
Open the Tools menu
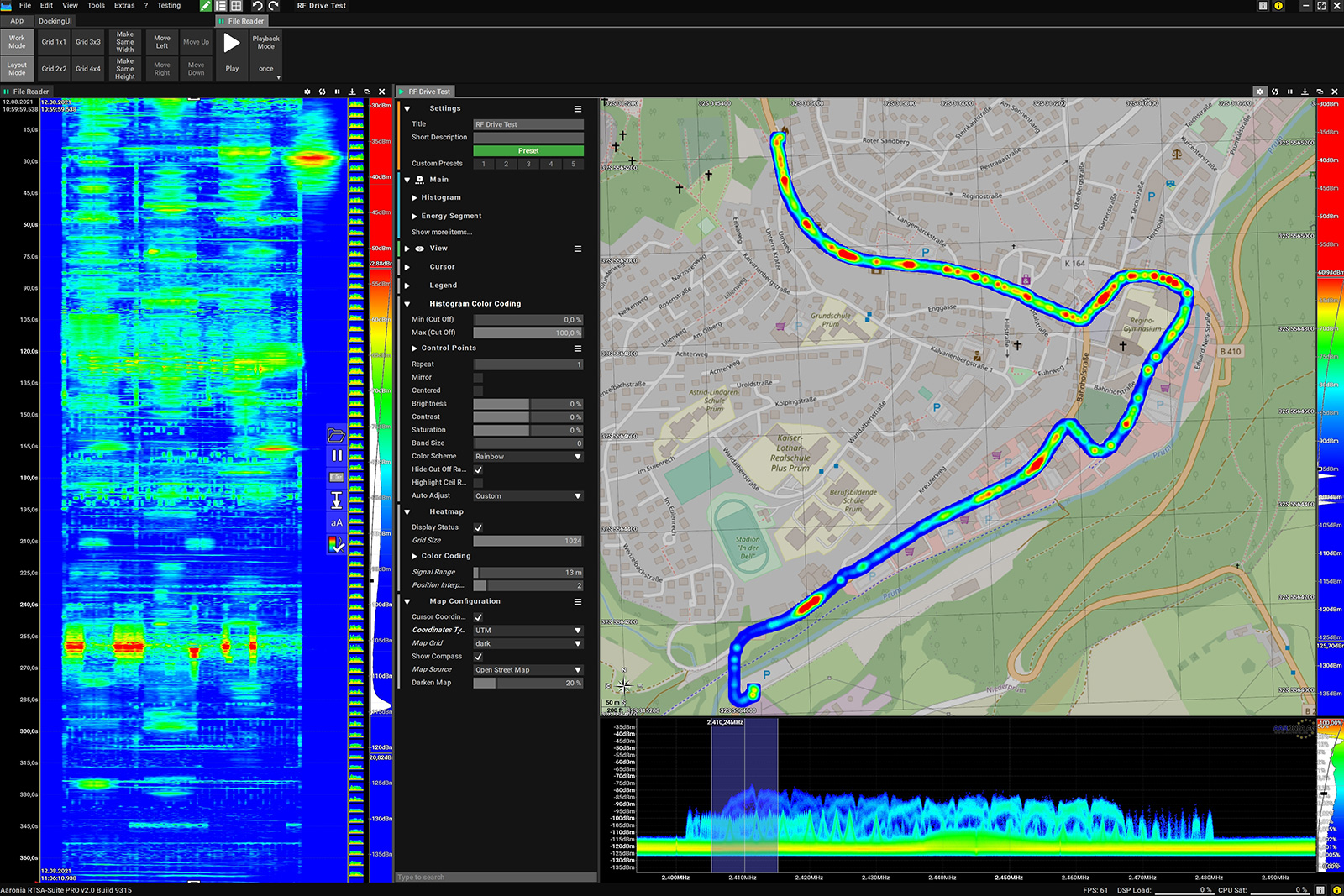(x=96, y=6)
